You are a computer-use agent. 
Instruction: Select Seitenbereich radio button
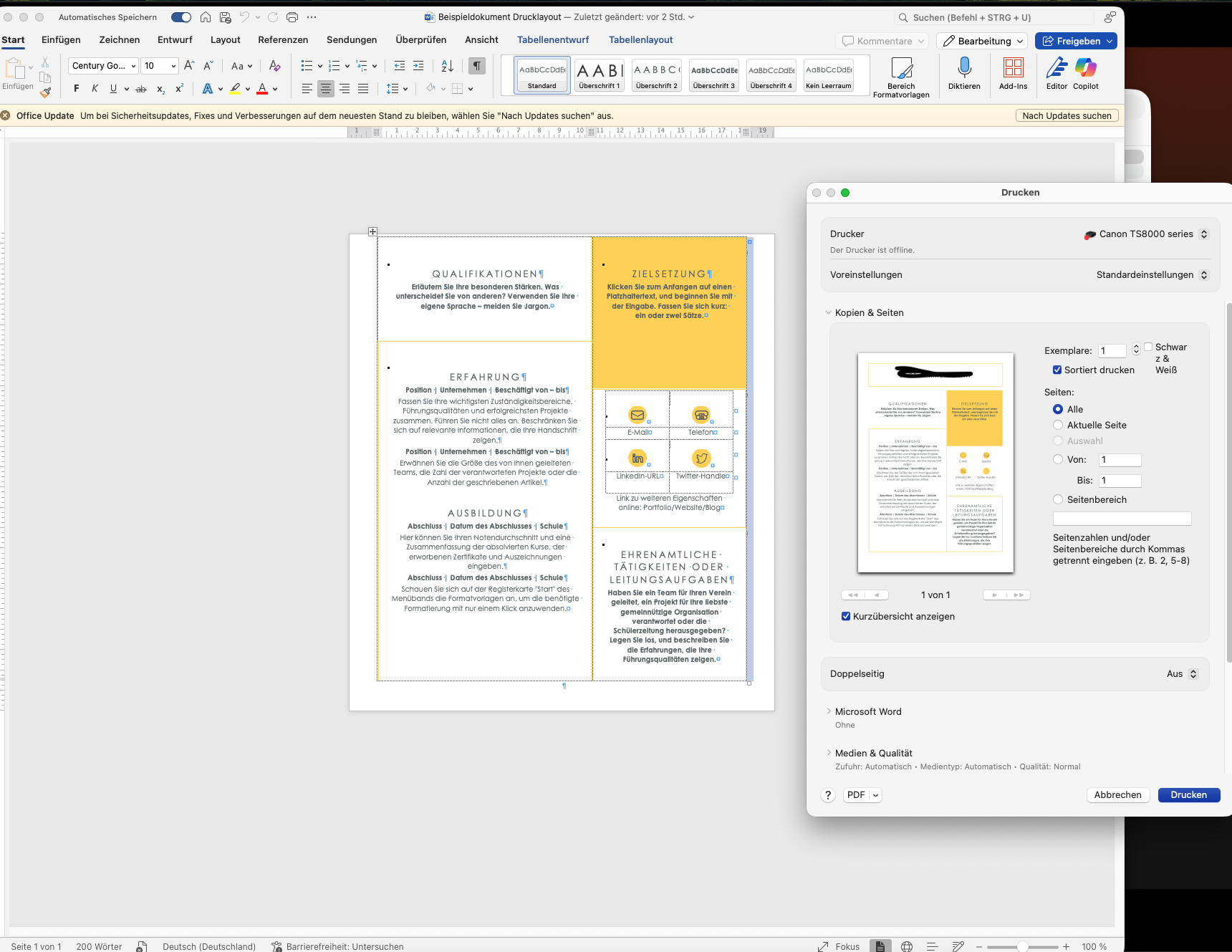click(1058, 500)
